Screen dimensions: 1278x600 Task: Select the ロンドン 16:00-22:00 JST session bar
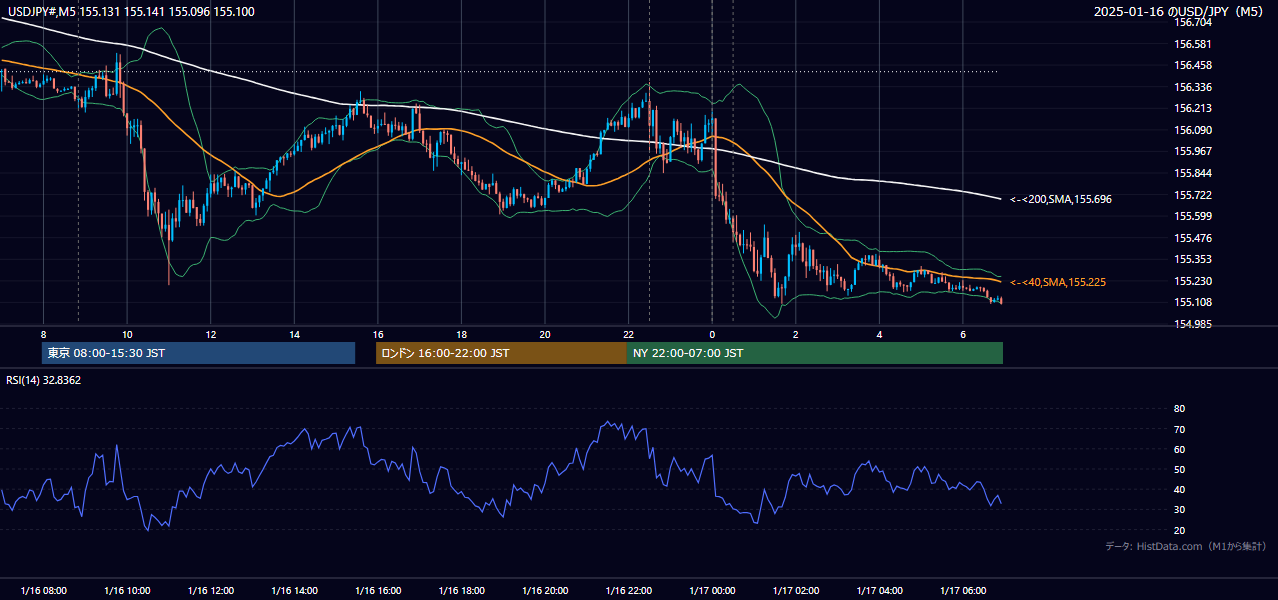[x=501, y=353]
